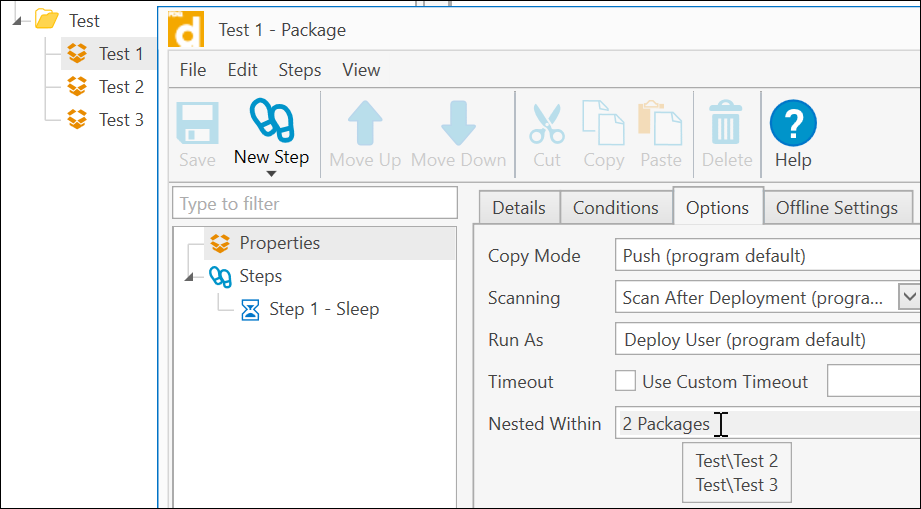Select the Test 2 package in sidebar
The height and width of the screenshot is (509, 921).
point(120,87)
